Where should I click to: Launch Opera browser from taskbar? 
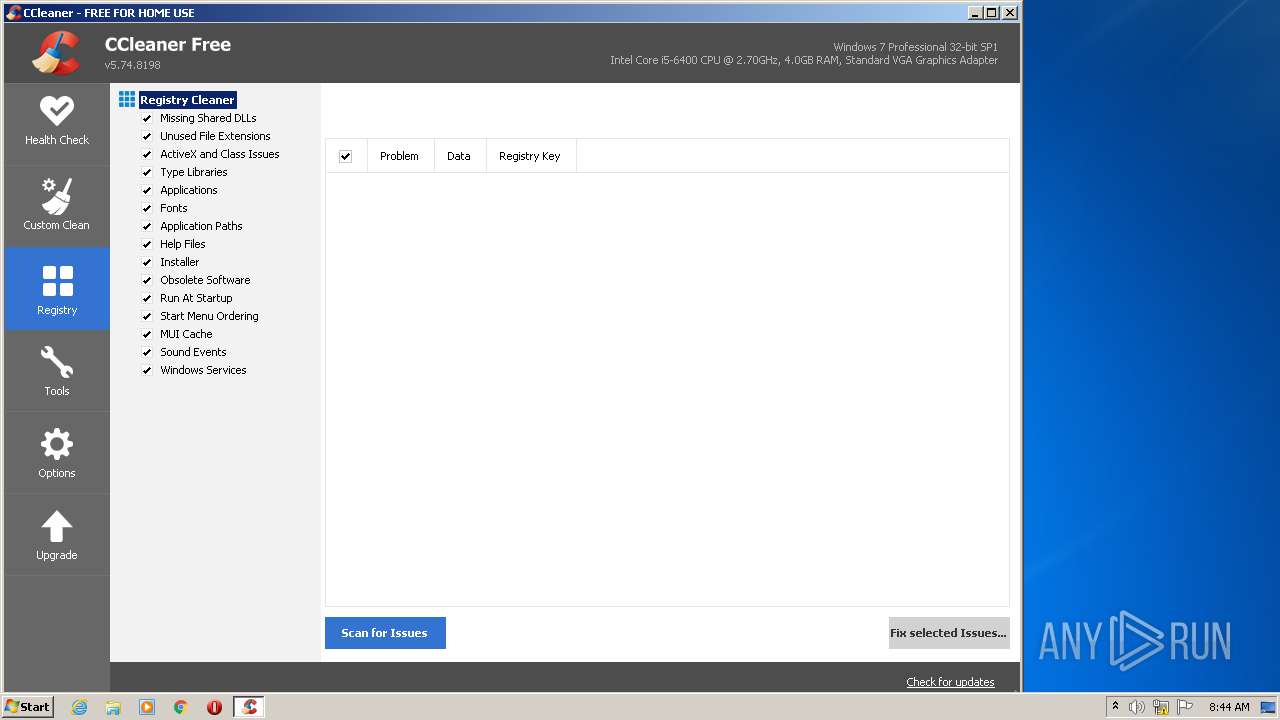pyautogui.click(x=214, y=707)
